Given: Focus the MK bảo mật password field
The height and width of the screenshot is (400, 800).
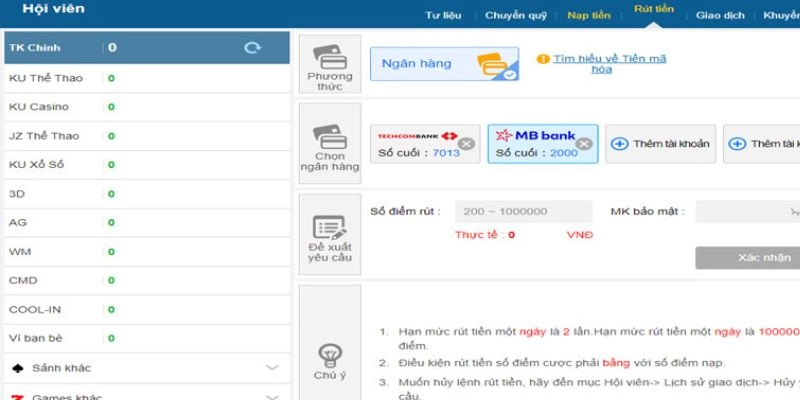Looking at the screenshot, I should point(748,211).
